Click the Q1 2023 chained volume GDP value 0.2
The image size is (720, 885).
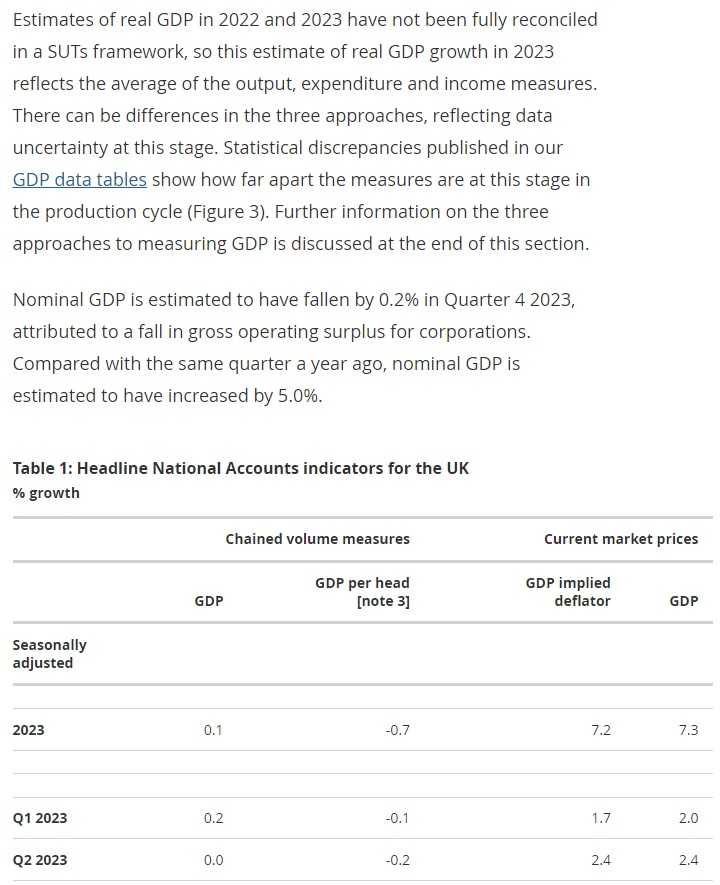pos(213,818)
